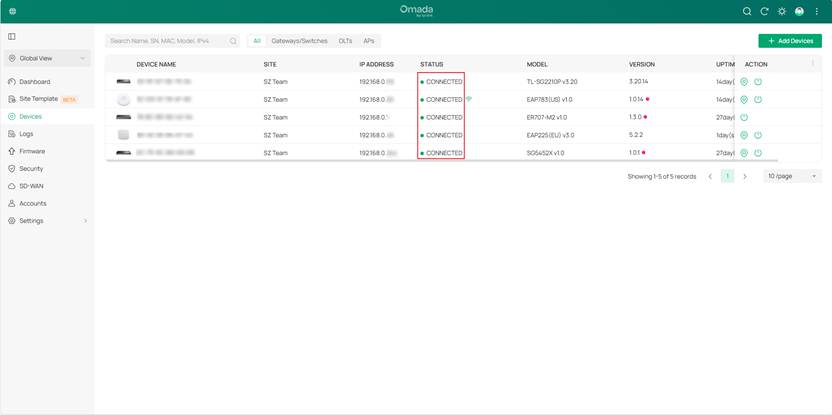Click the Add Devices button
Screen dimensions: 832x415
pos(789,41)
